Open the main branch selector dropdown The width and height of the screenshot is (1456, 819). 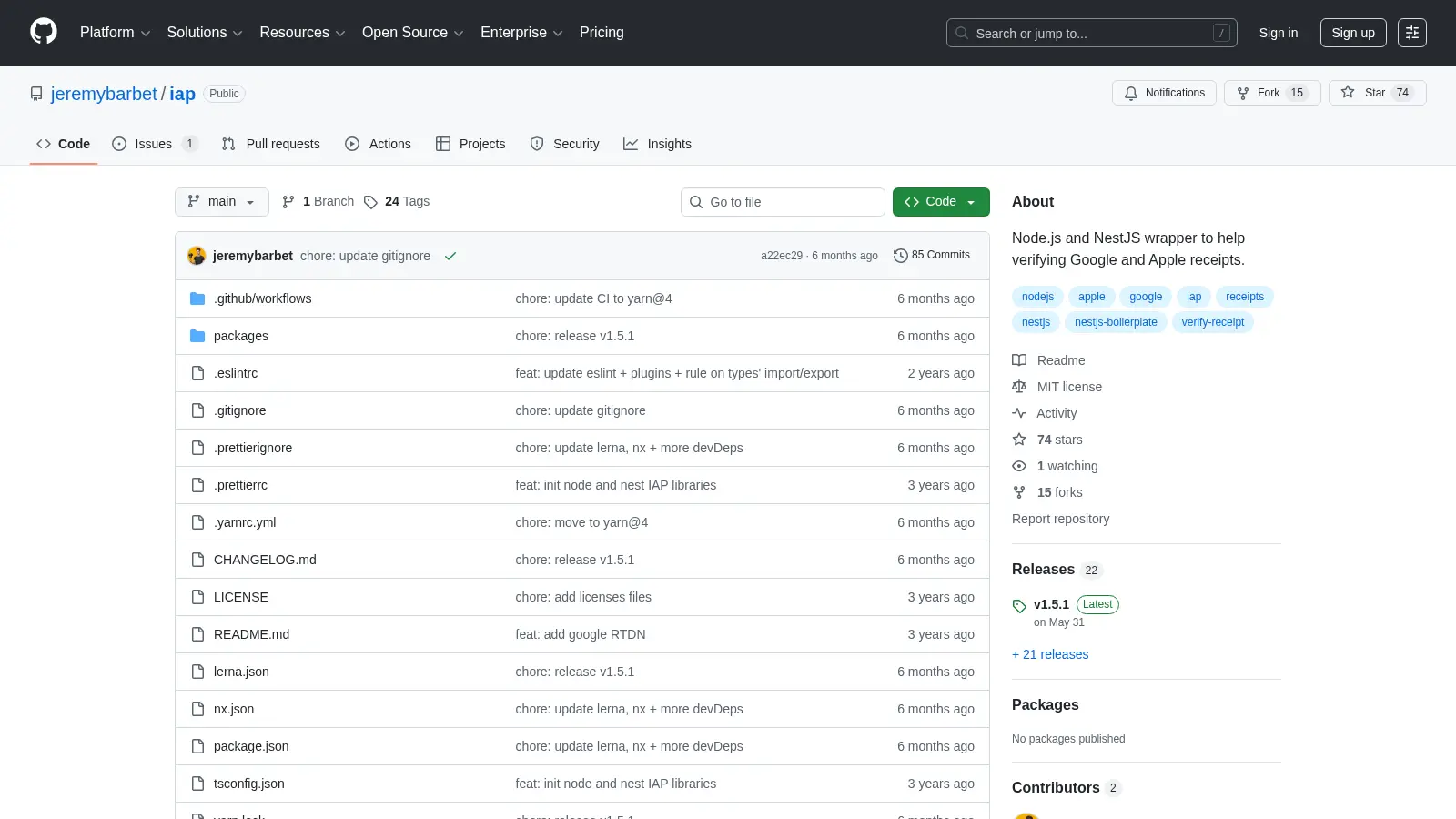tap(222, 202)
